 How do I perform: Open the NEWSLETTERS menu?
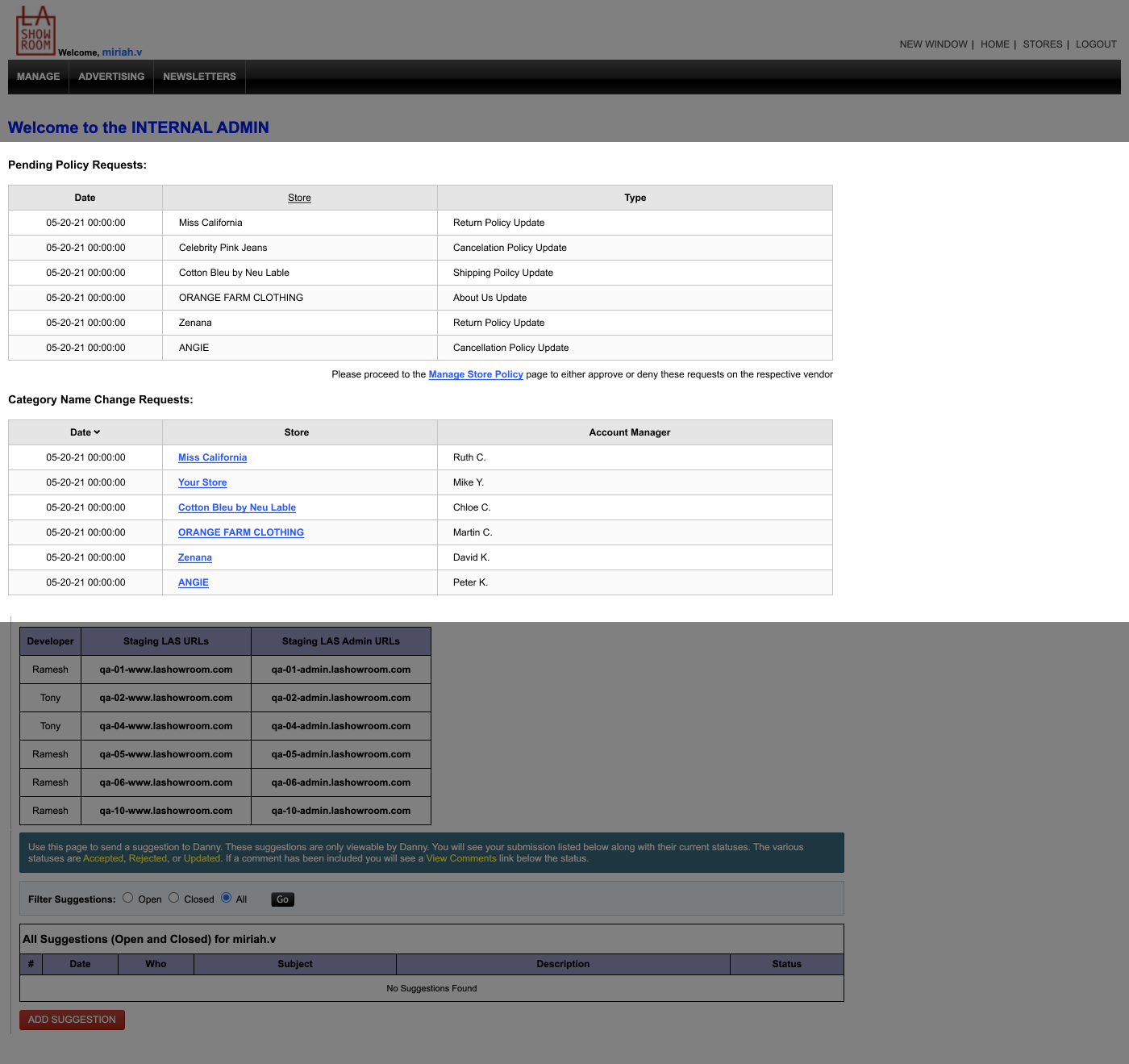(199, 77)
